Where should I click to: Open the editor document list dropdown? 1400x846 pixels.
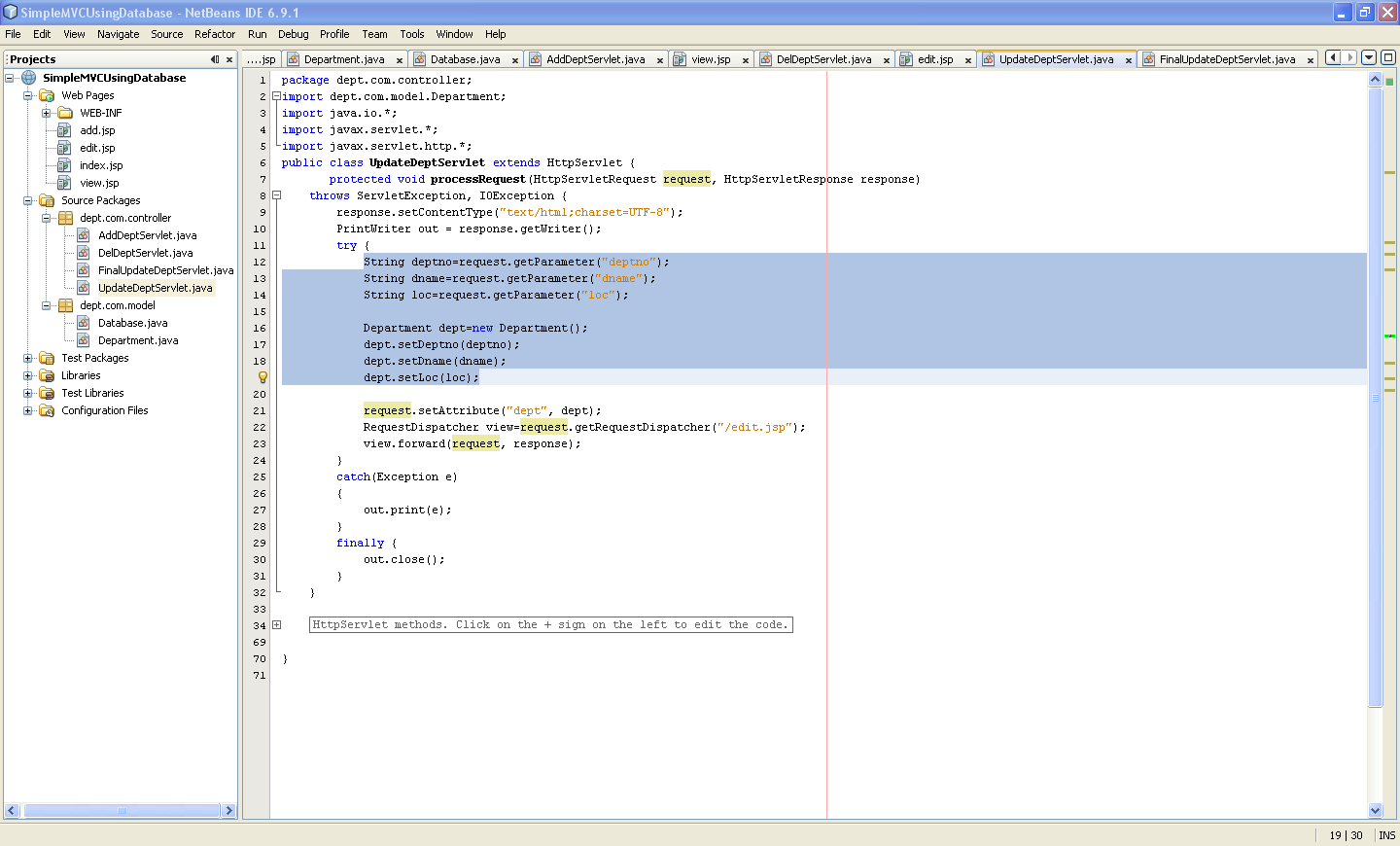pyautogui.click(x=1370, y=58)
